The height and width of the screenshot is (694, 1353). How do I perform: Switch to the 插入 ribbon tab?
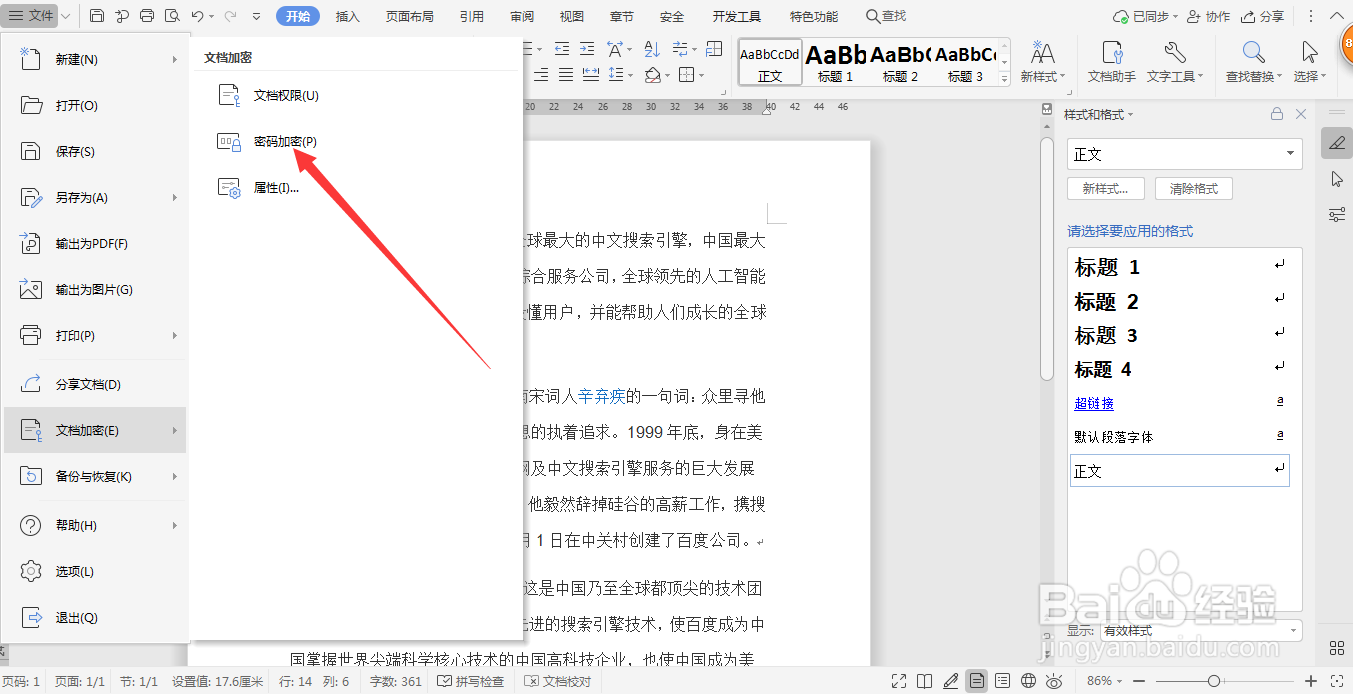pos(348,16)
